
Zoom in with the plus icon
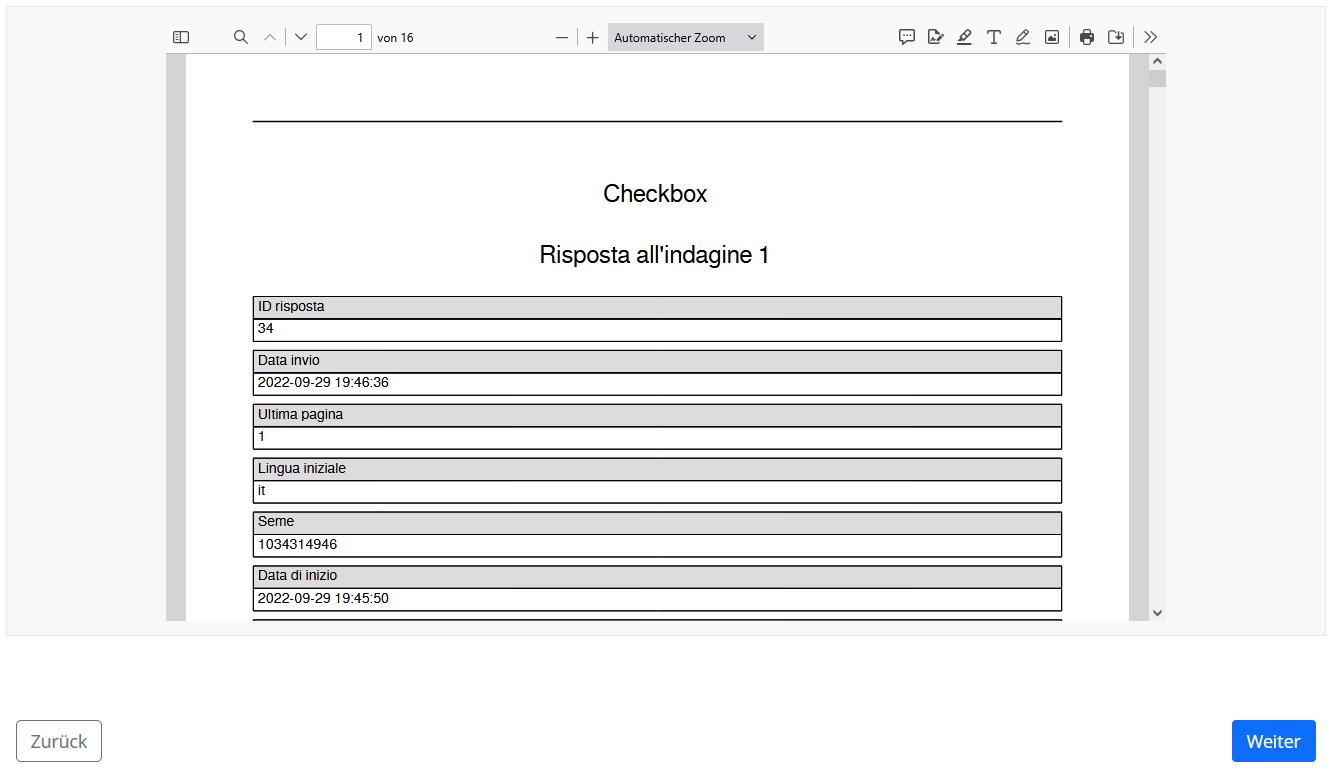[593, 37]
